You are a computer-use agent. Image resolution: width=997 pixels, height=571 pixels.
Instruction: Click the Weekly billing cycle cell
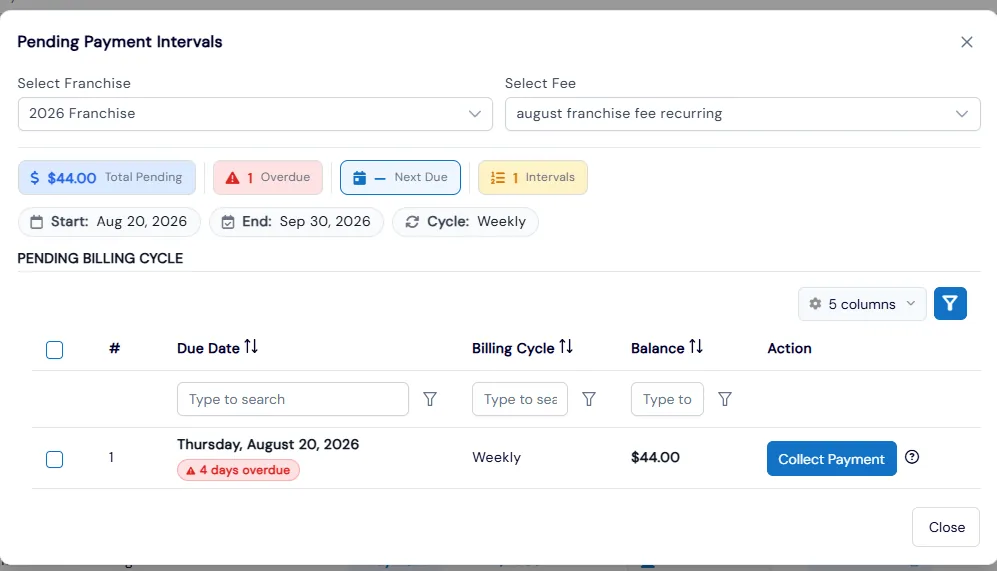[496, 458]
